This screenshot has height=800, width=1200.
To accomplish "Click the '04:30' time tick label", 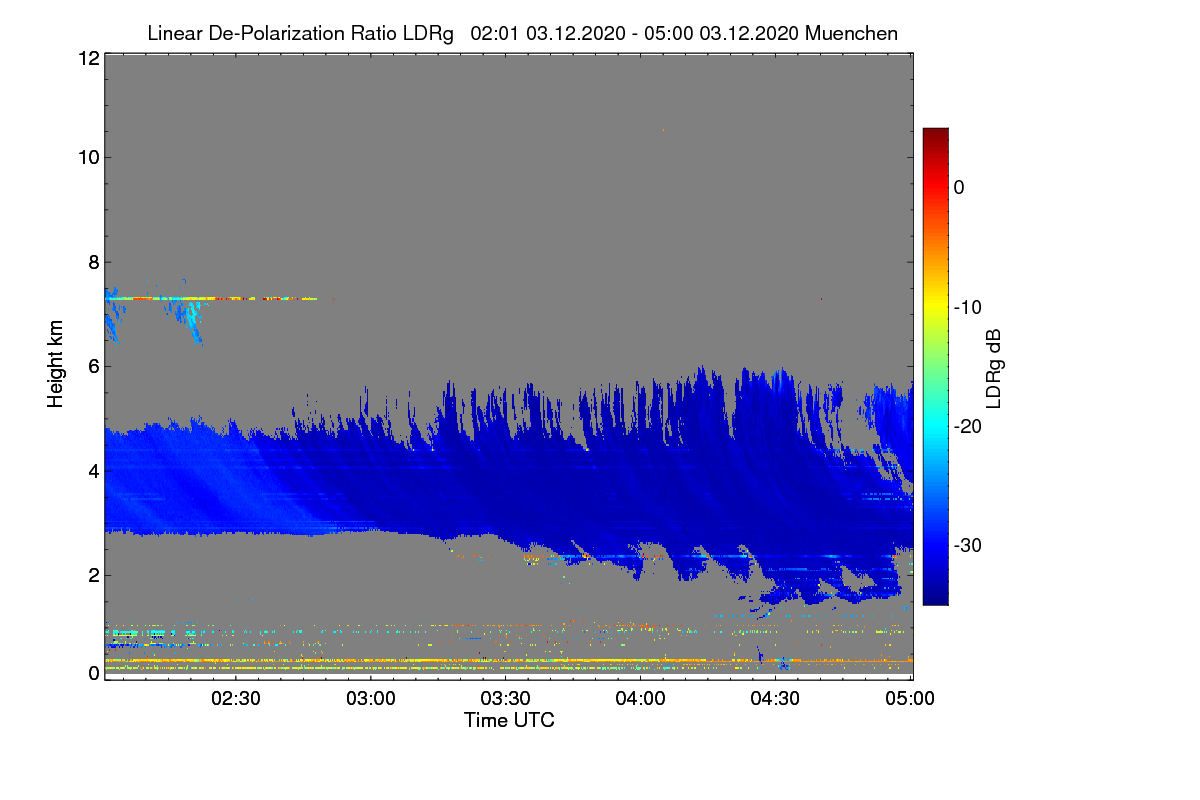I will 776,699.
